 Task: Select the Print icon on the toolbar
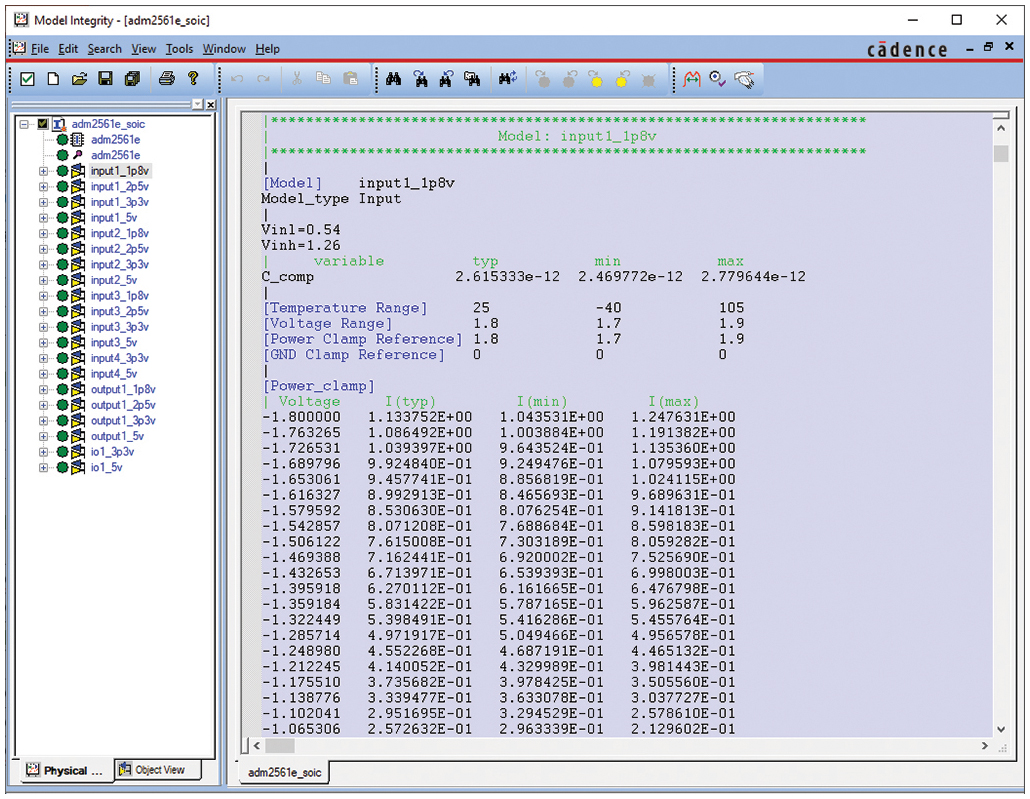(166, 78)
